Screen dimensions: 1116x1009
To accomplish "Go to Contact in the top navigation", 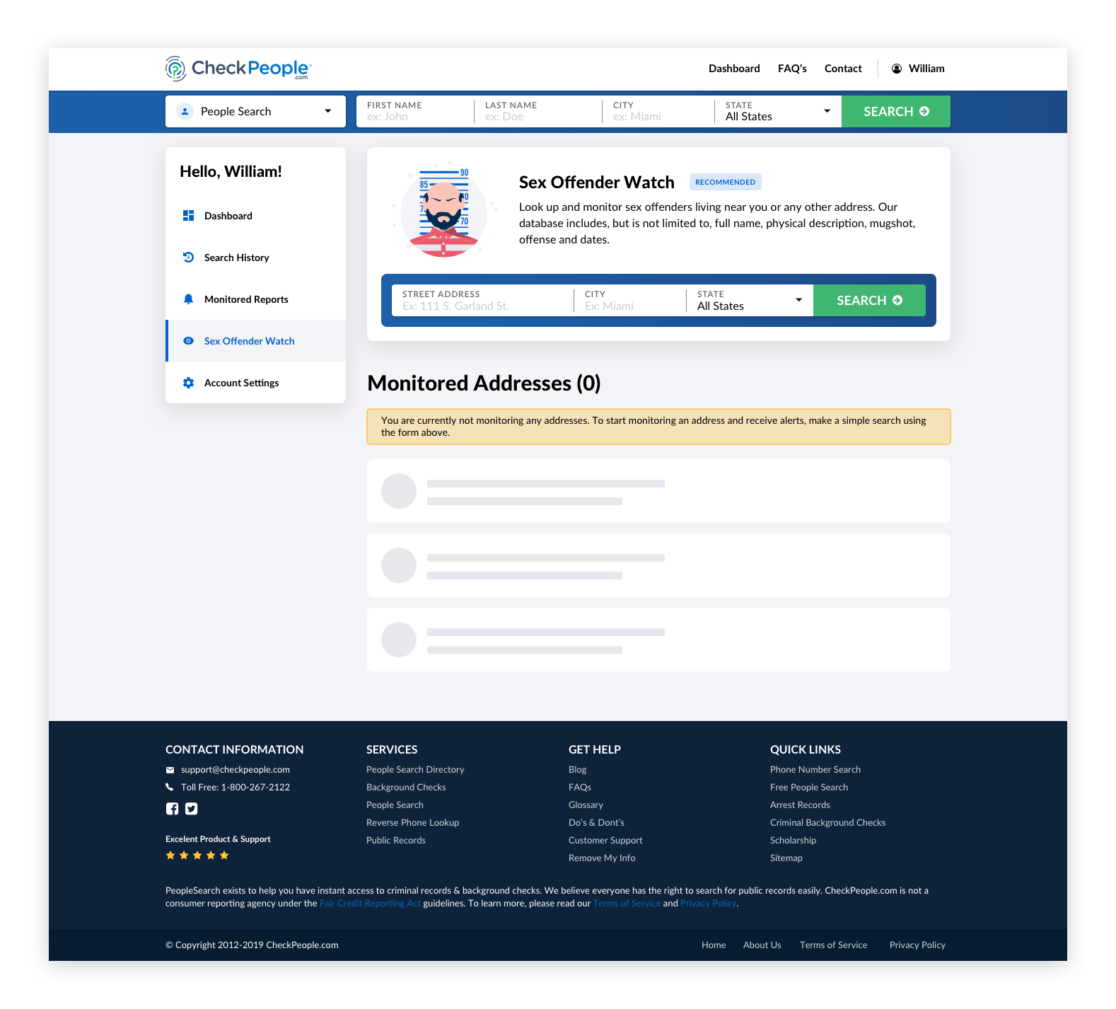I will [x=843, y=69].
